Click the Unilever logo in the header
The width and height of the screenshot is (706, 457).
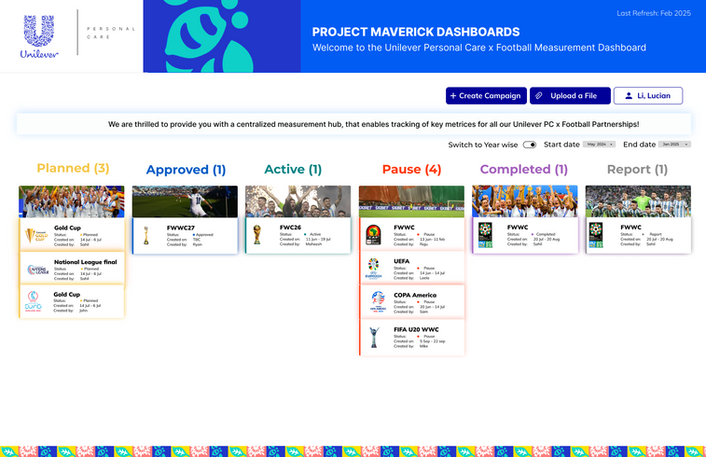point(39,36)
